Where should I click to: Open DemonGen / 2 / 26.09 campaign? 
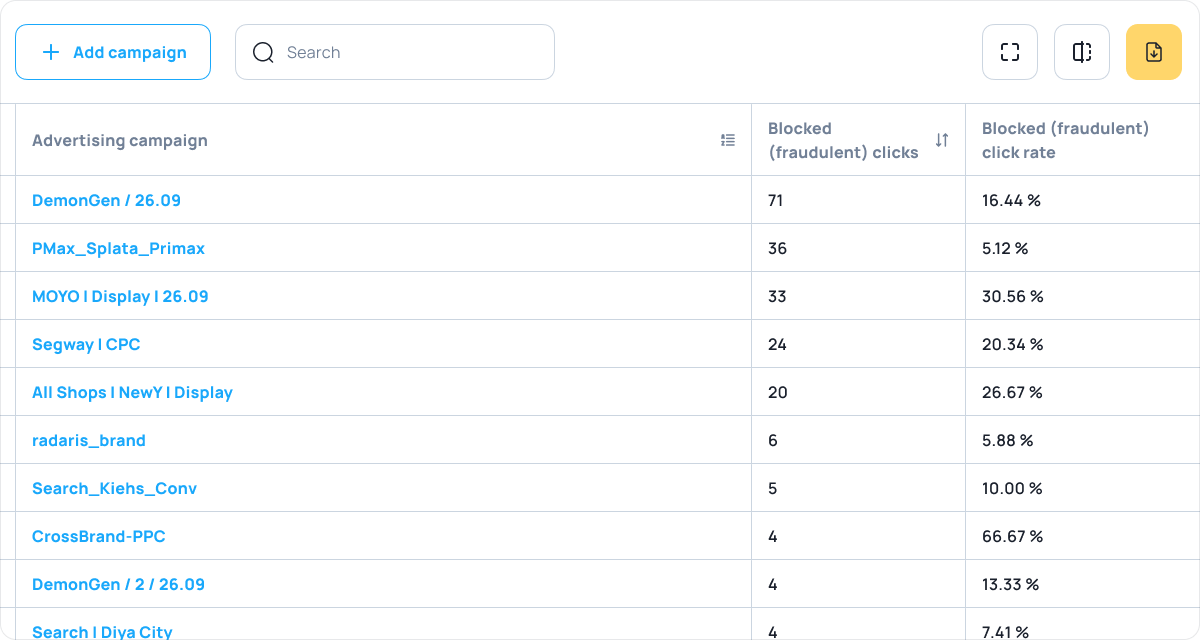[x=118, y=584]
